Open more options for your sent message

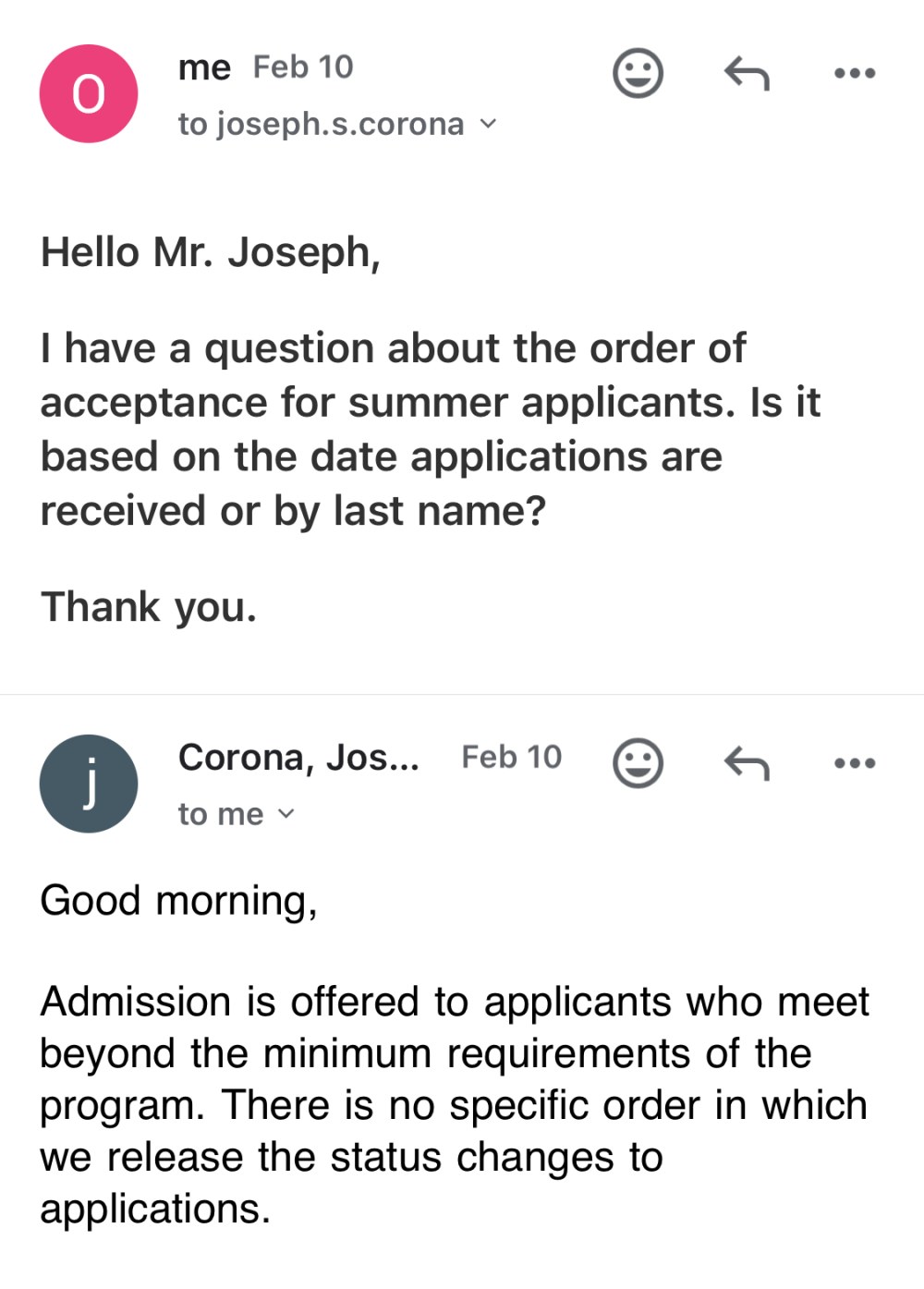pos(855,73)
